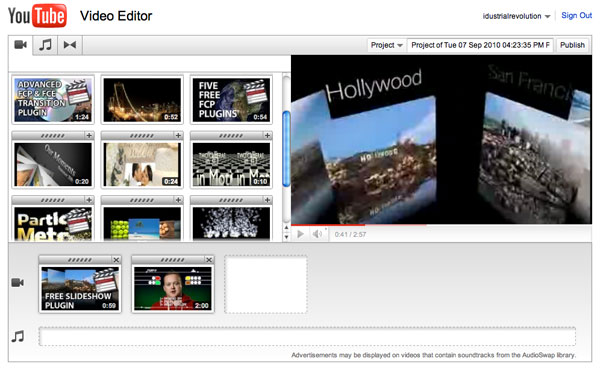Select the wedding couple 0:24 thumbnail
600x370 pixels.
coord(142,165)
